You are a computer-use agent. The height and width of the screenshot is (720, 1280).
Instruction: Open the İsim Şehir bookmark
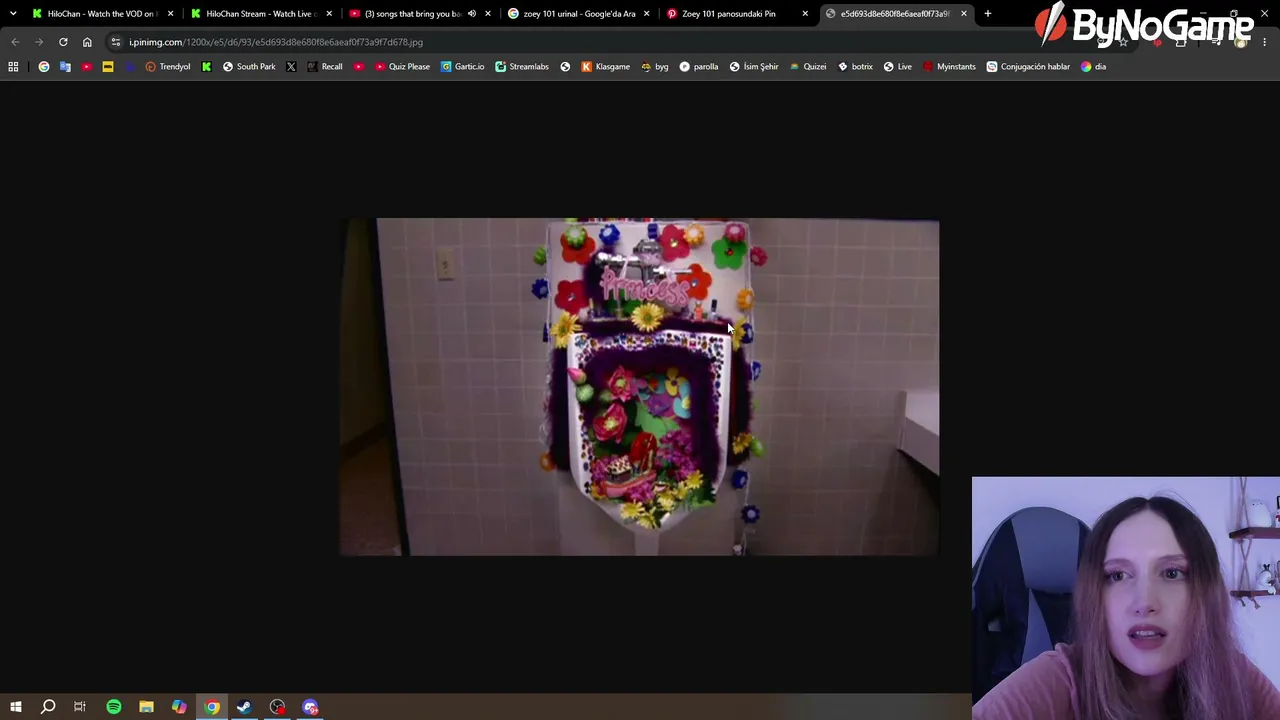(x=754, y=67)
